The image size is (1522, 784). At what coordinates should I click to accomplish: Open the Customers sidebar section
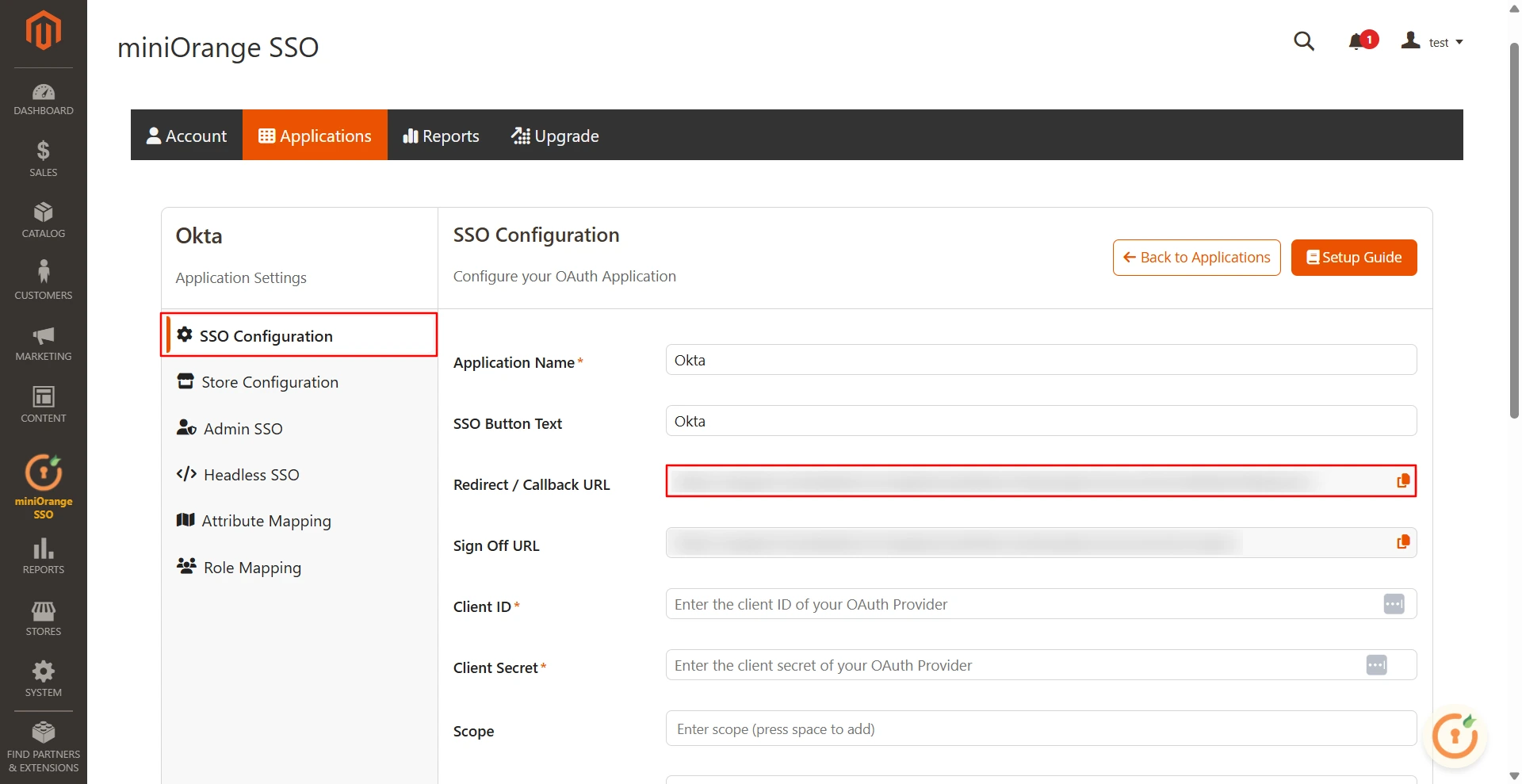point(43,277)
